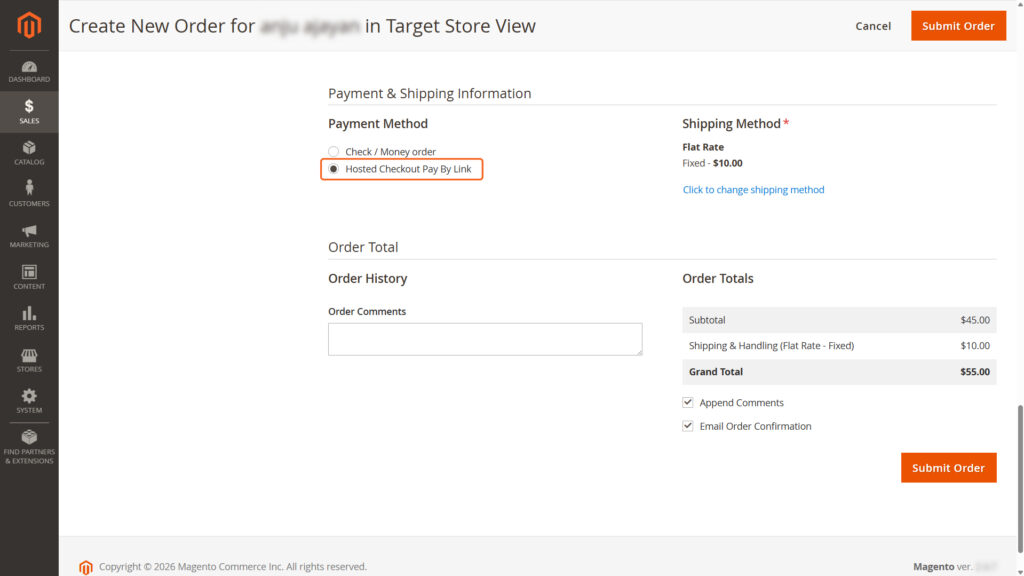1024x576 pixels.
Task: Choose Hosted Checkout Pay By Link
Action: (x=334, y=169)
